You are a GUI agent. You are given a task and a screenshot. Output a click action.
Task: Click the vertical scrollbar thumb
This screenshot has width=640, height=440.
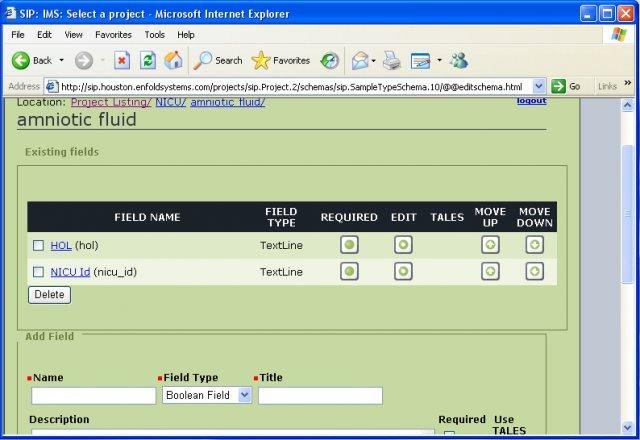click(x=627, y=213)
